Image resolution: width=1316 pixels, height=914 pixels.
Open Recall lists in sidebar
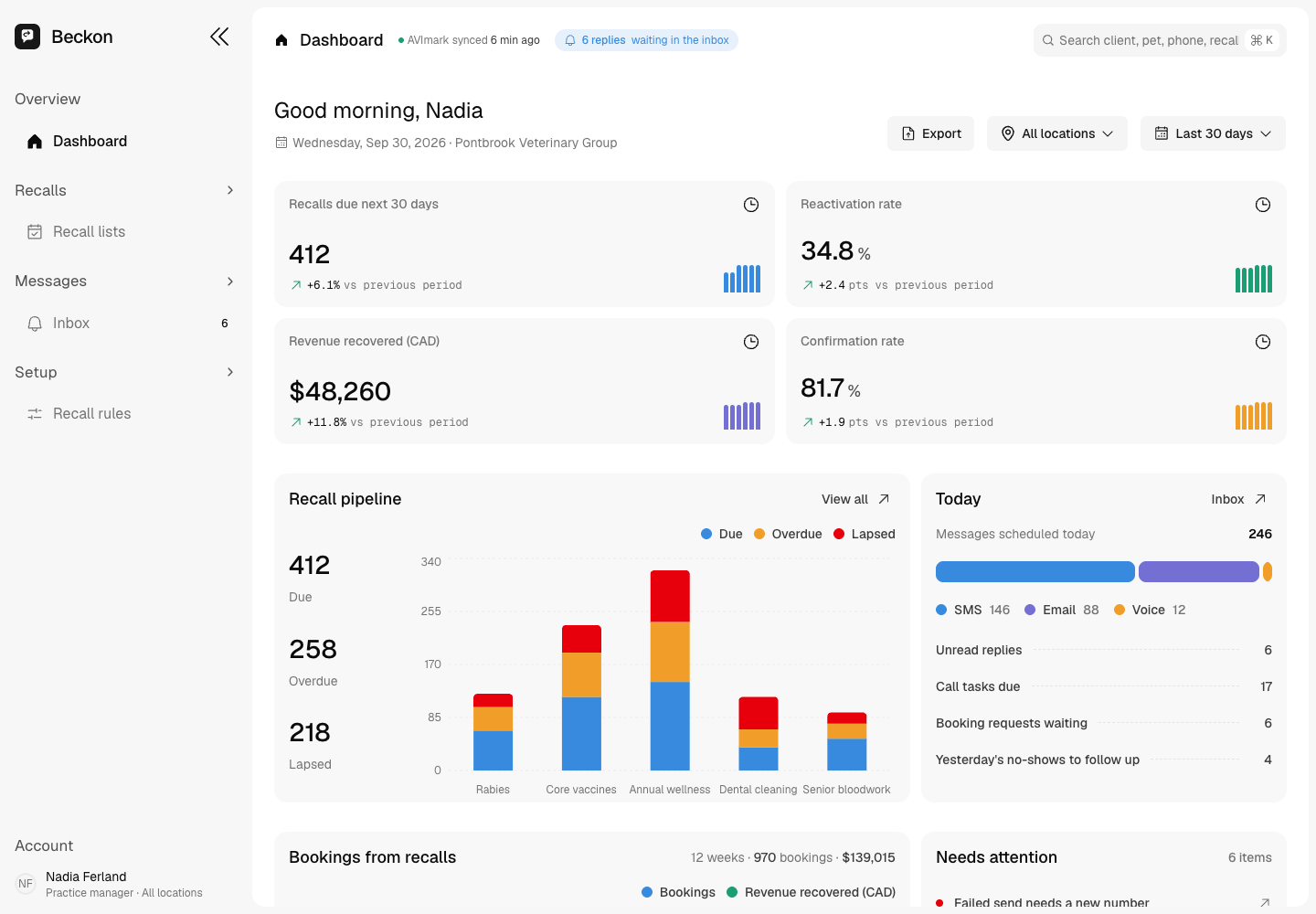[126, 232]
